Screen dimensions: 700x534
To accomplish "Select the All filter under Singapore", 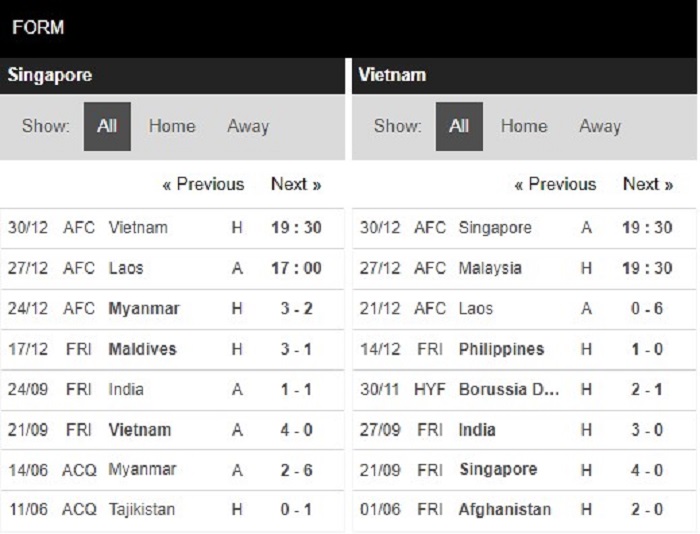I will point(107,126).
